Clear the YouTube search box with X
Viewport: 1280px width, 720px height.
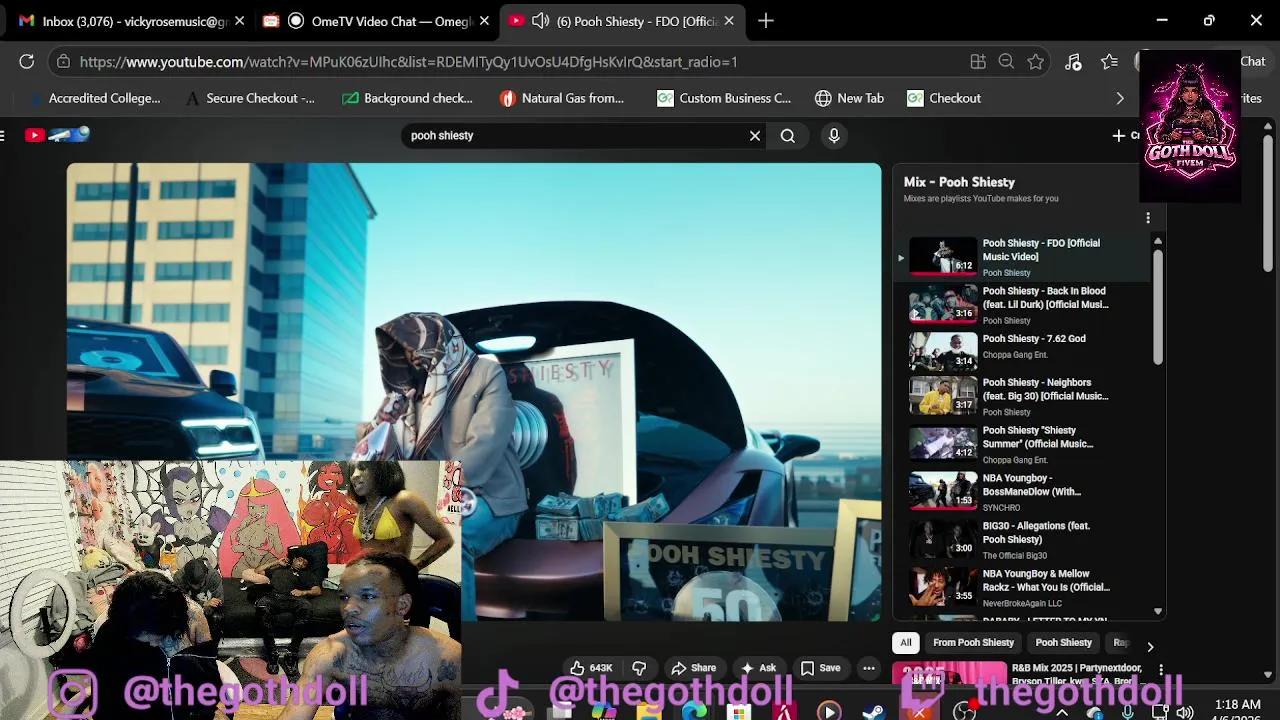point(755,135)
